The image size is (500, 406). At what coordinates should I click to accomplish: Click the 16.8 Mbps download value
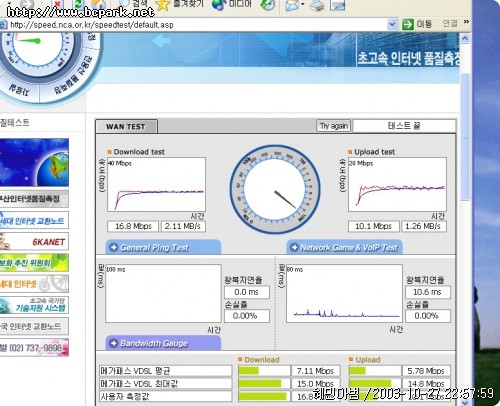pos(133,226)
